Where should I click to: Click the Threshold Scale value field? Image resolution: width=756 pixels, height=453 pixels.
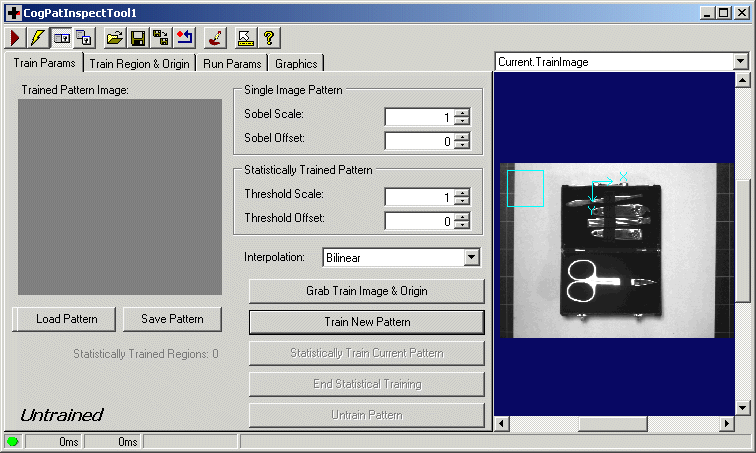pyautogui.click(x=419, y=197)
